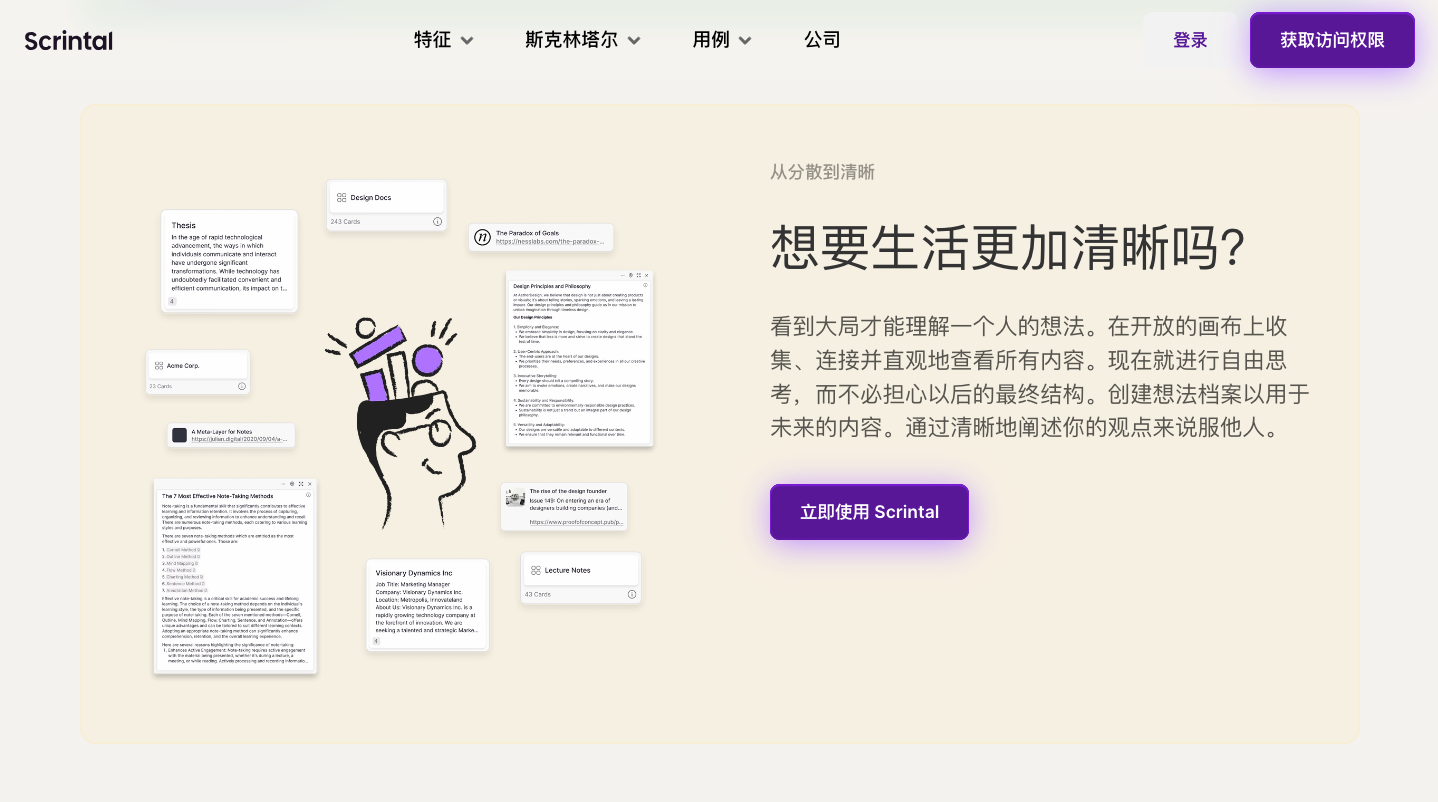Image resolution: width=1438 pixels, height=802 pixels.
Task: Click the info icon on Lecture Notes card
Action: pos(632,594)
